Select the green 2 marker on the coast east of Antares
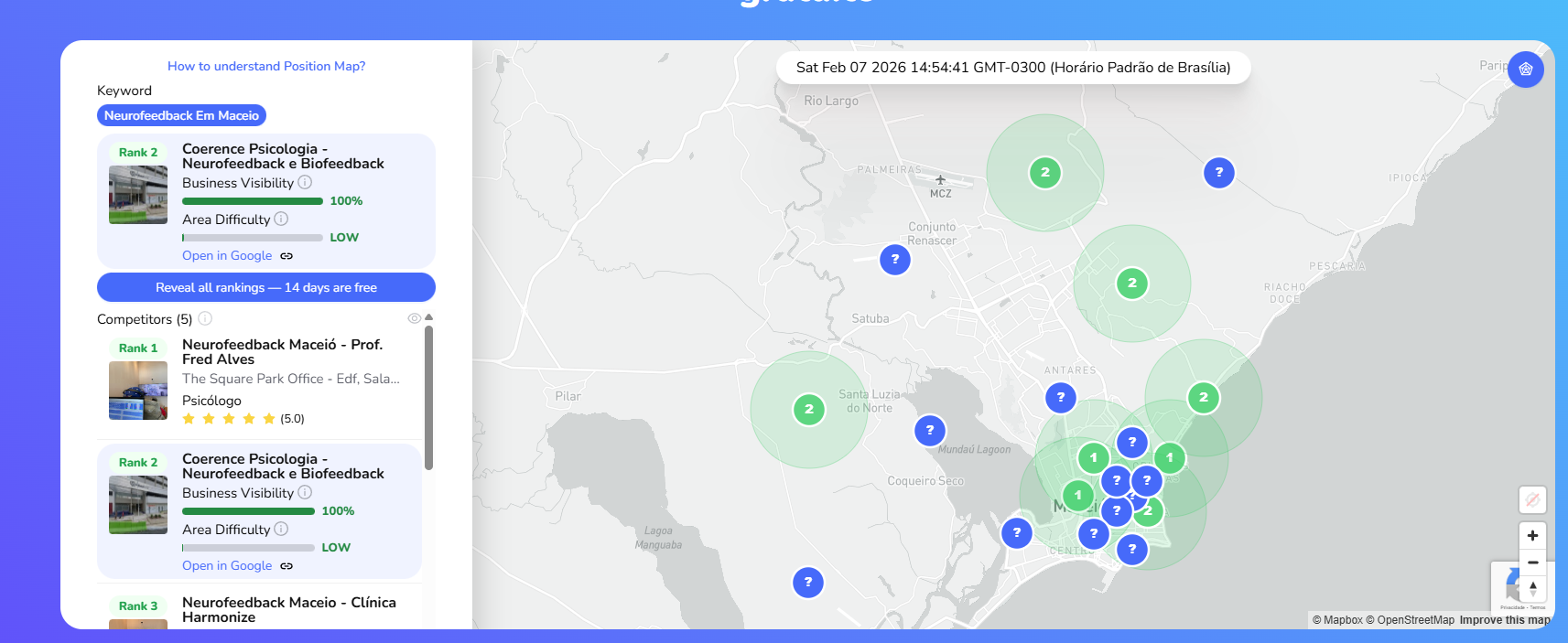Viewport: 1568px width, 643px height. [x=1204, y=398]
